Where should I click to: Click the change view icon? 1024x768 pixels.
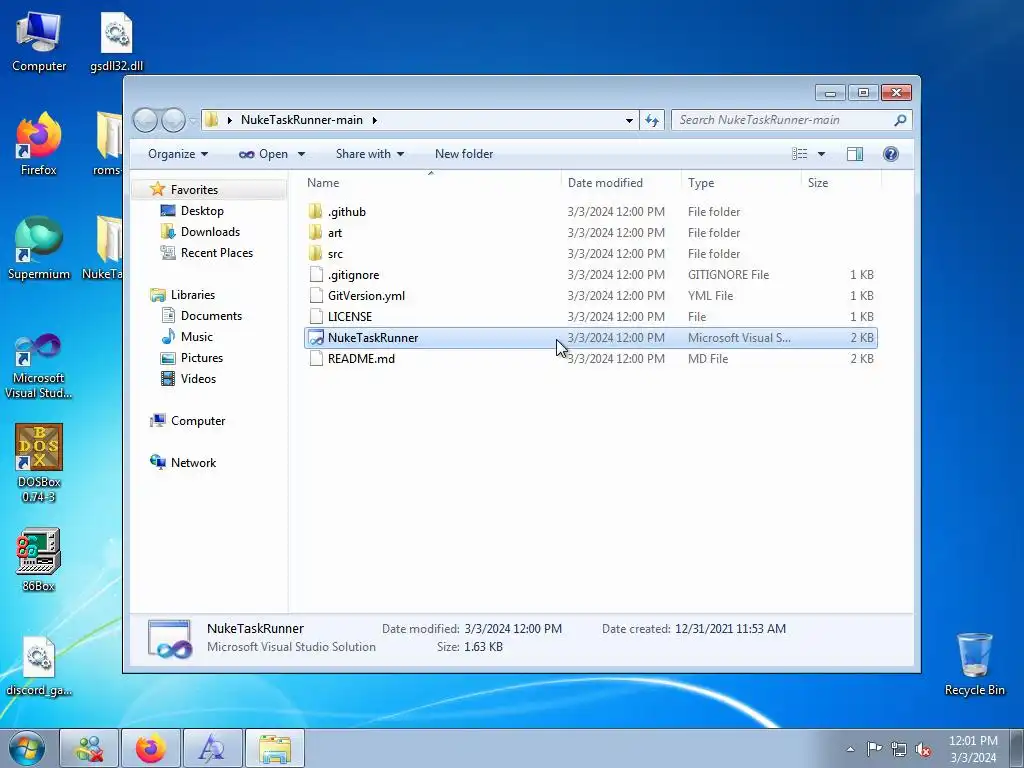(x=799, y=153)
